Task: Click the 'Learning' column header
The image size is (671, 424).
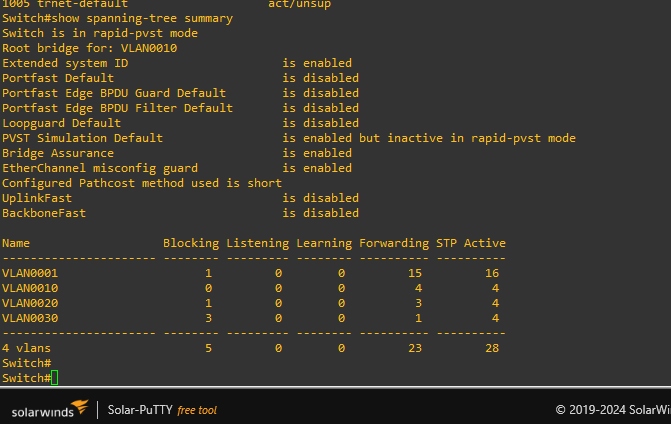Action: 324,243
